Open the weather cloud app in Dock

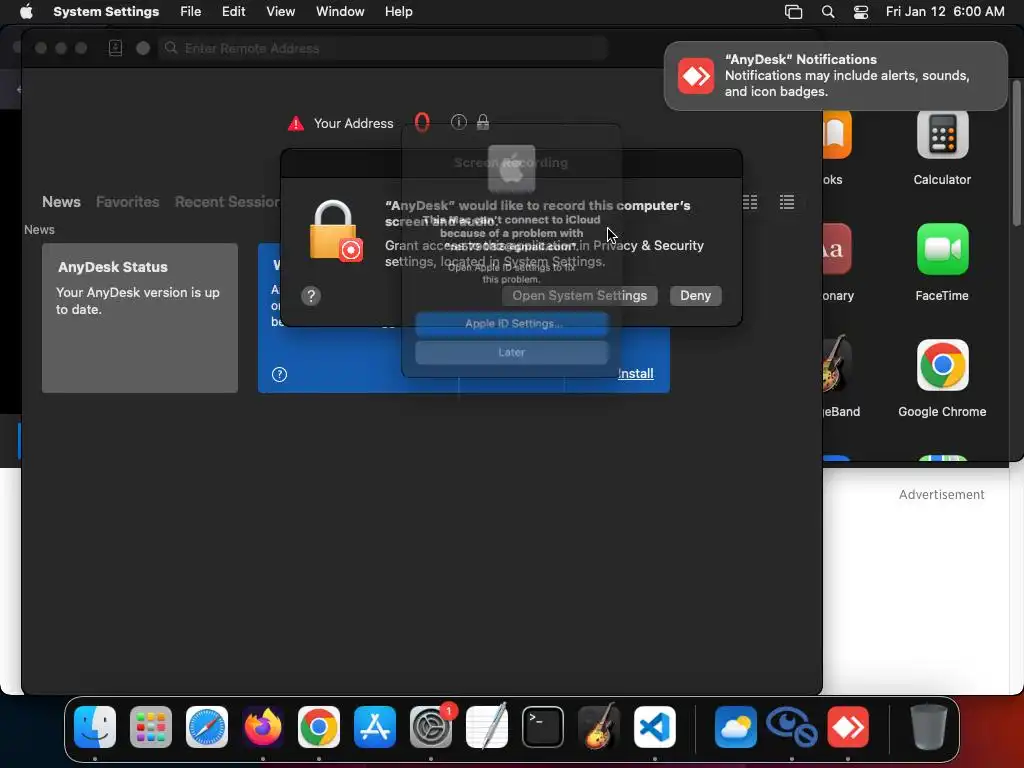point(736,727)
